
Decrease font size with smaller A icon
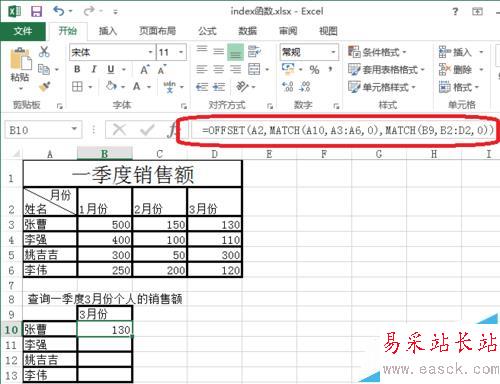[162, 69]
